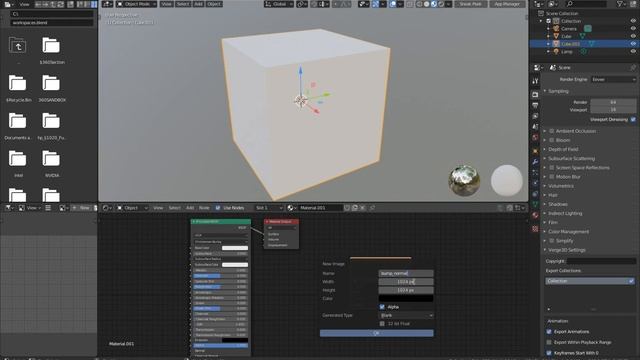This screenshot has height=360, width=640.
Task: Click the Lamp object icon in outliner
Action: 556,52
